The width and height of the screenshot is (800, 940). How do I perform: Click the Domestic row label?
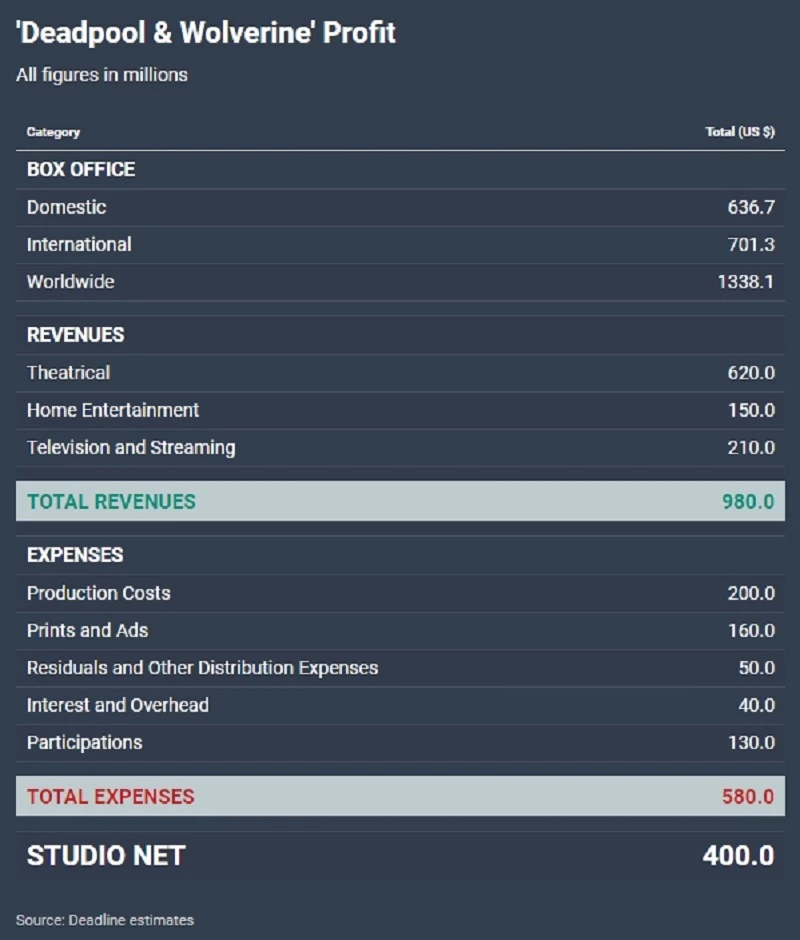[67, 207]
